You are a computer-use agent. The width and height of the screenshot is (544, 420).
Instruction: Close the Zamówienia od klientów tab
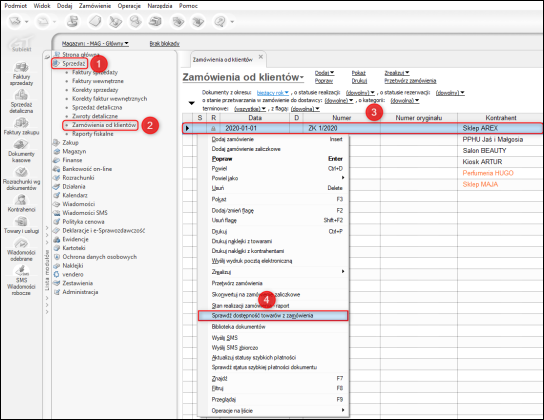pos(261,57)
